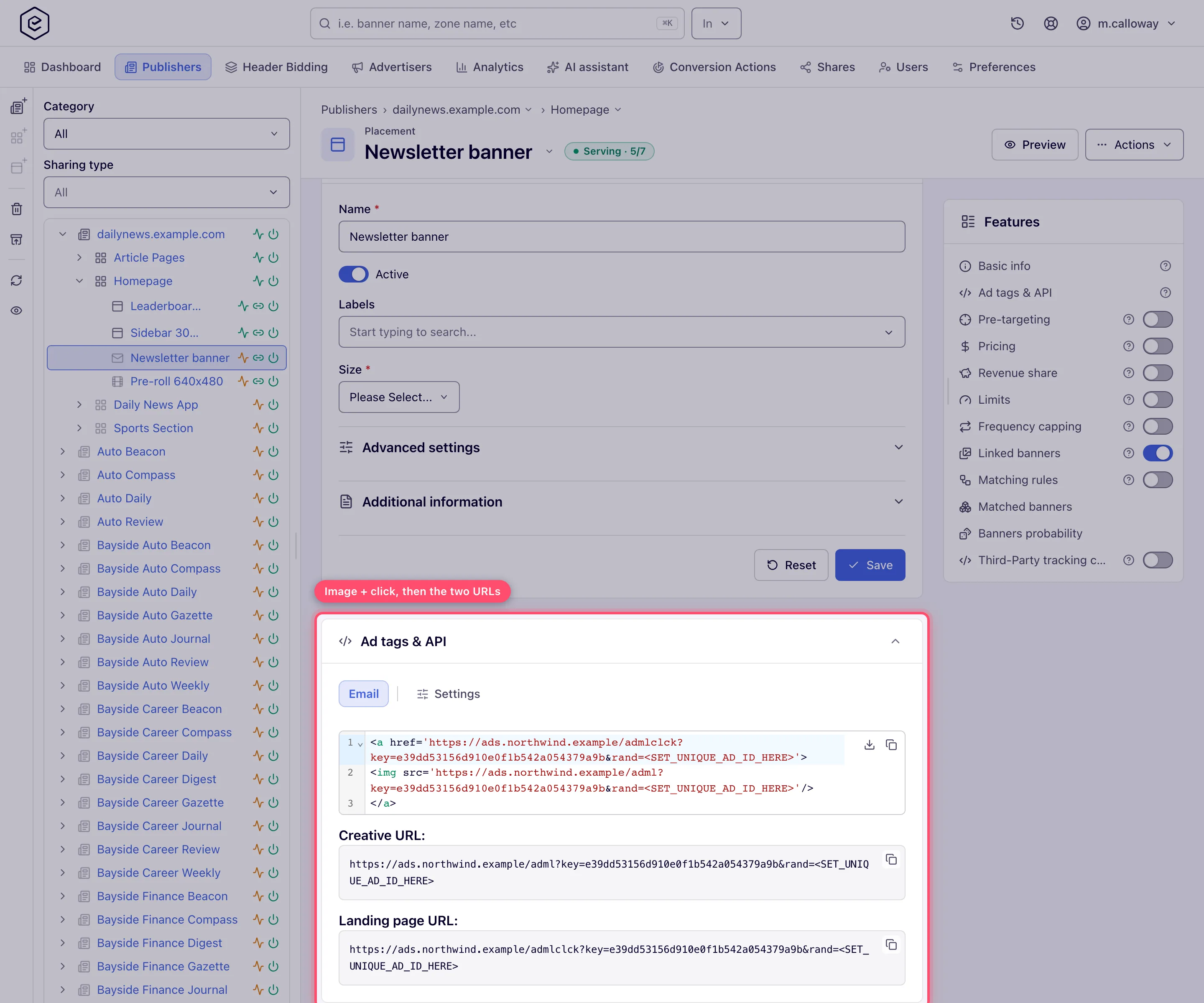
Task: Open the Analytics menu
Action: coord(489,67)
